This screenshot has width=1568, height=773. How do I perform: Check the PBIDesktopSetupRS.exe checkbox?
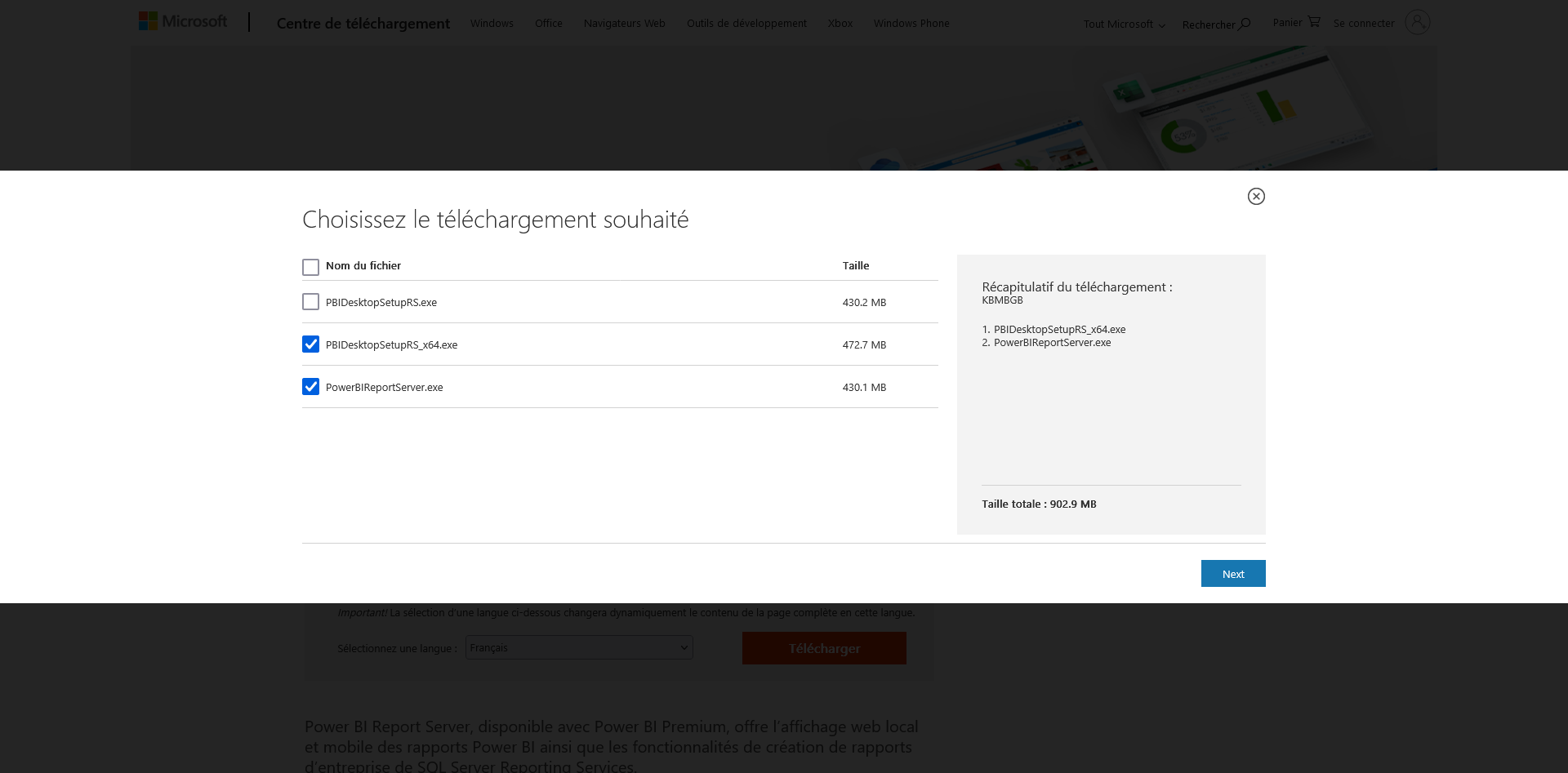click(x=310, y=302)
